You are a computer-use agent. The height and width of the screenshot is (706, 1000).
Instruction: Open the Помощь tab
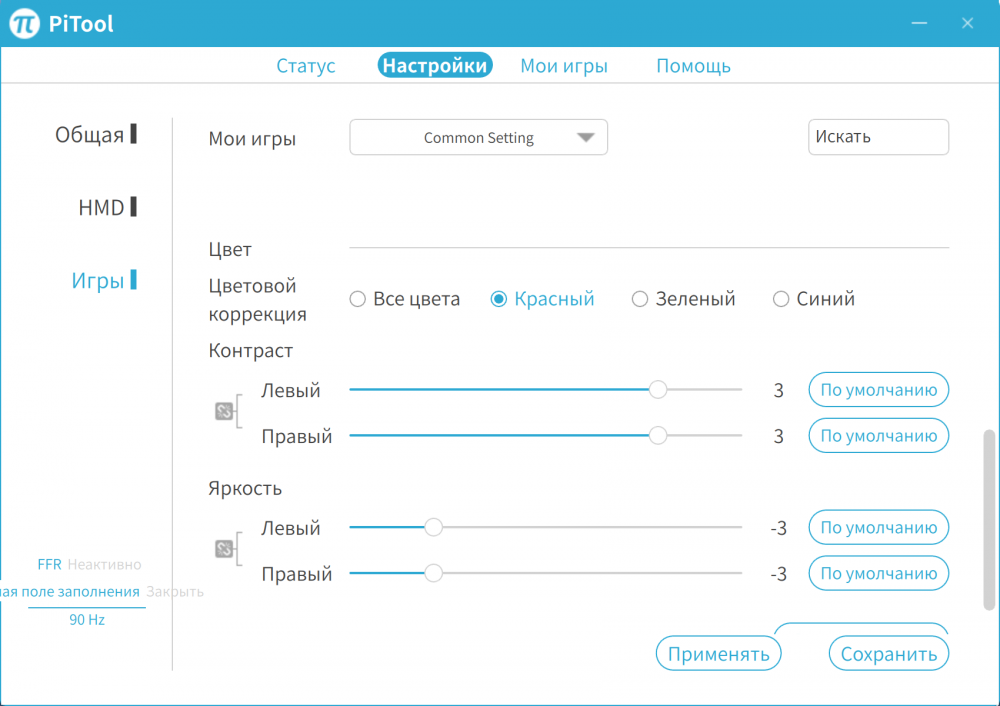click(694, 65)
